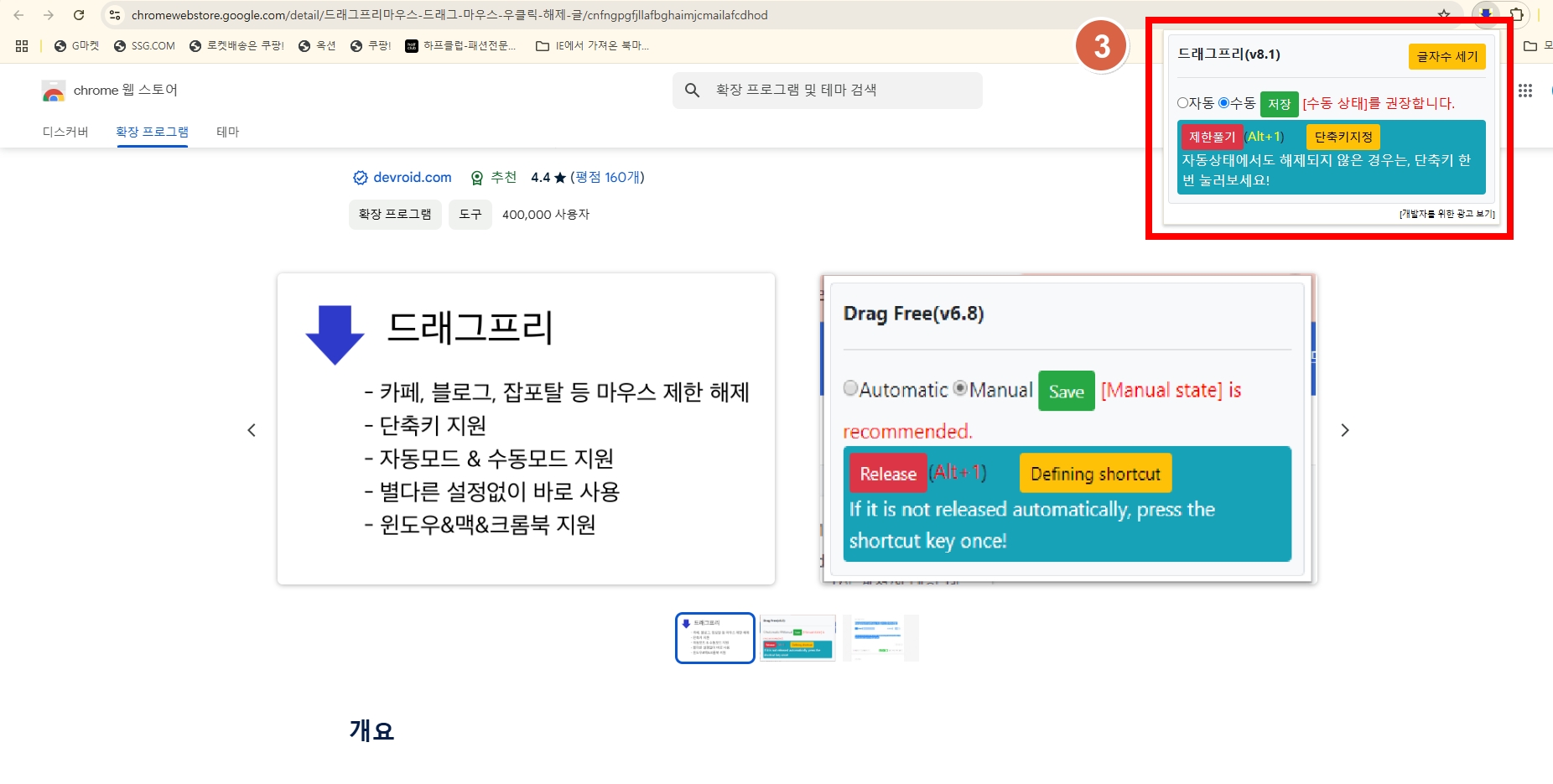Click 400,000 사용자 text
1553x784 pixels.
point(546,215)
